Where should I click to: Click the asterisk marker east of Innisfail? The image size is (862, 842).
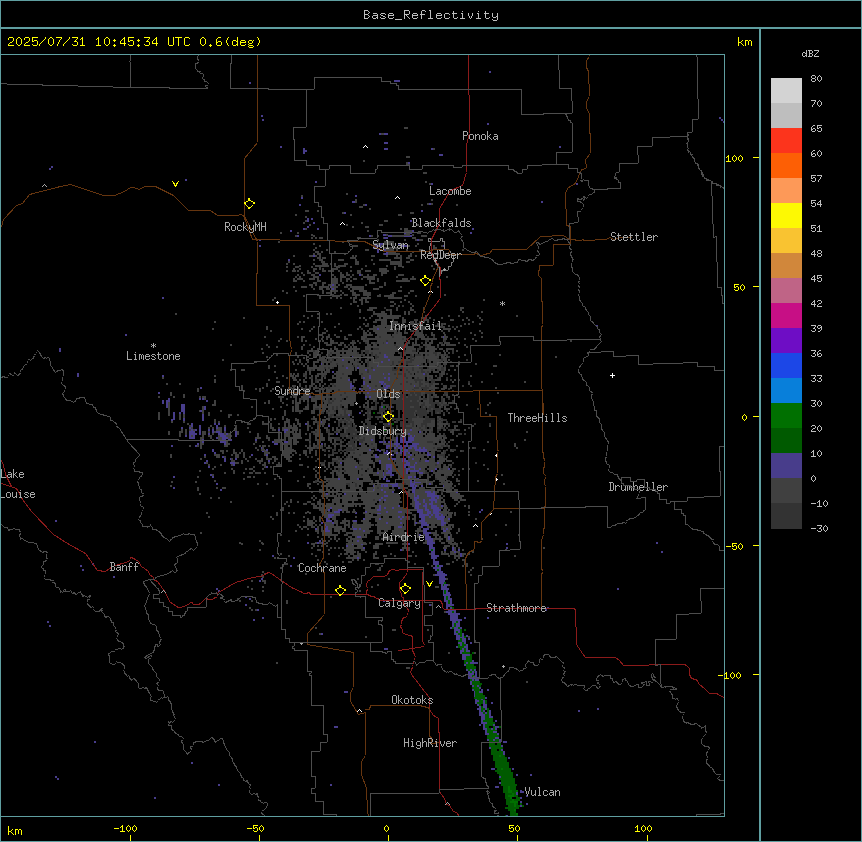[502, 303]
